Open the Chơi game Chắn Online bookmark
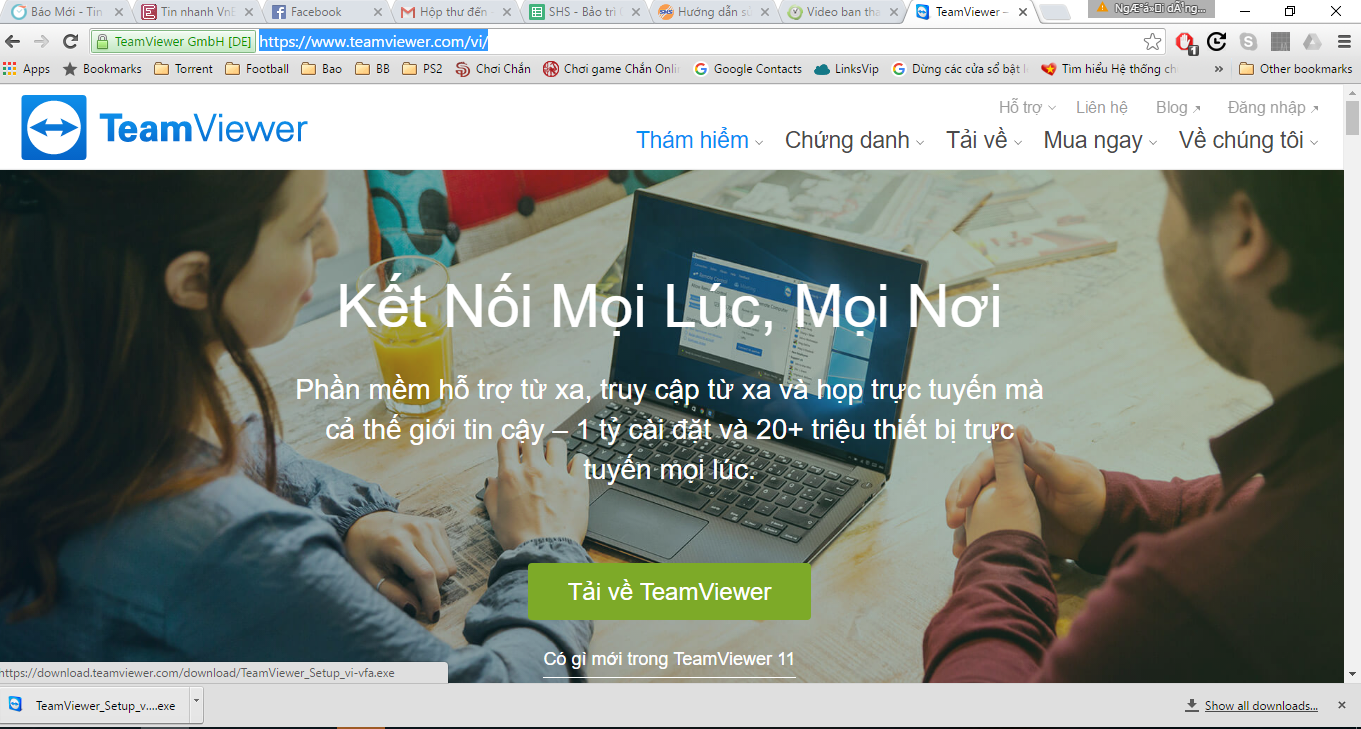The height and width of the screenshot is (729, 1361). pyautogui.click(x=611, y=69)
